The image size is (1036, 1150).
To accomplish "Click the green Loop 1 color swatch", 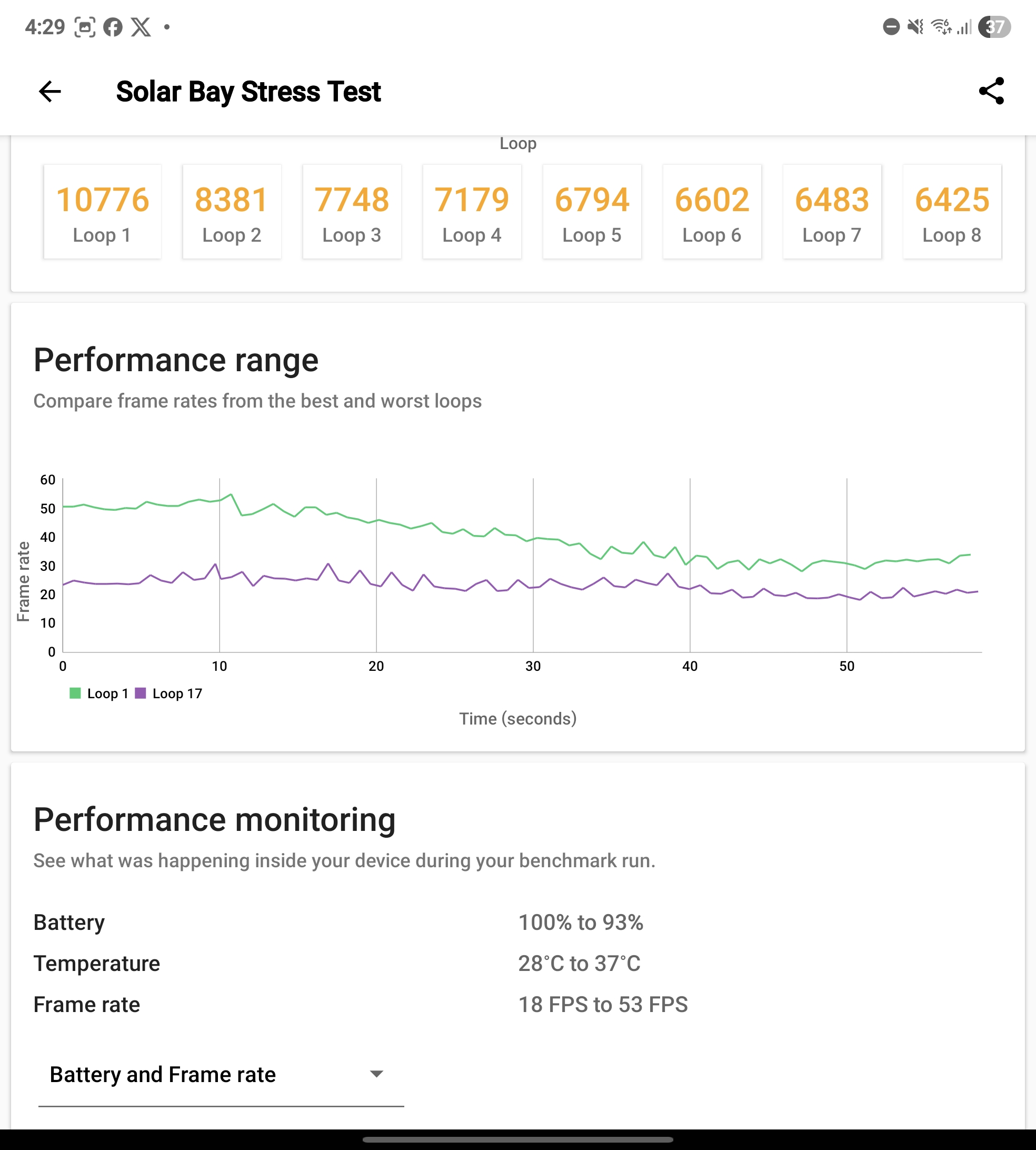I will (x=75, y=693).
